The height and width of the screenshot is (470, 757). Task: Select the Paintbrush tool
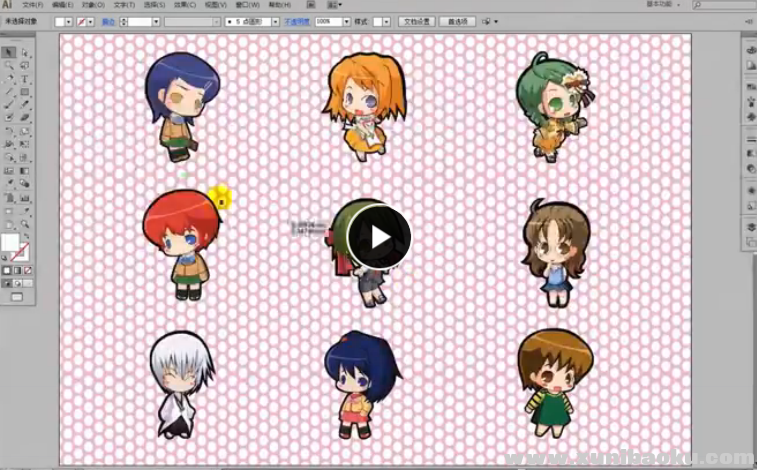pos(9,104)
